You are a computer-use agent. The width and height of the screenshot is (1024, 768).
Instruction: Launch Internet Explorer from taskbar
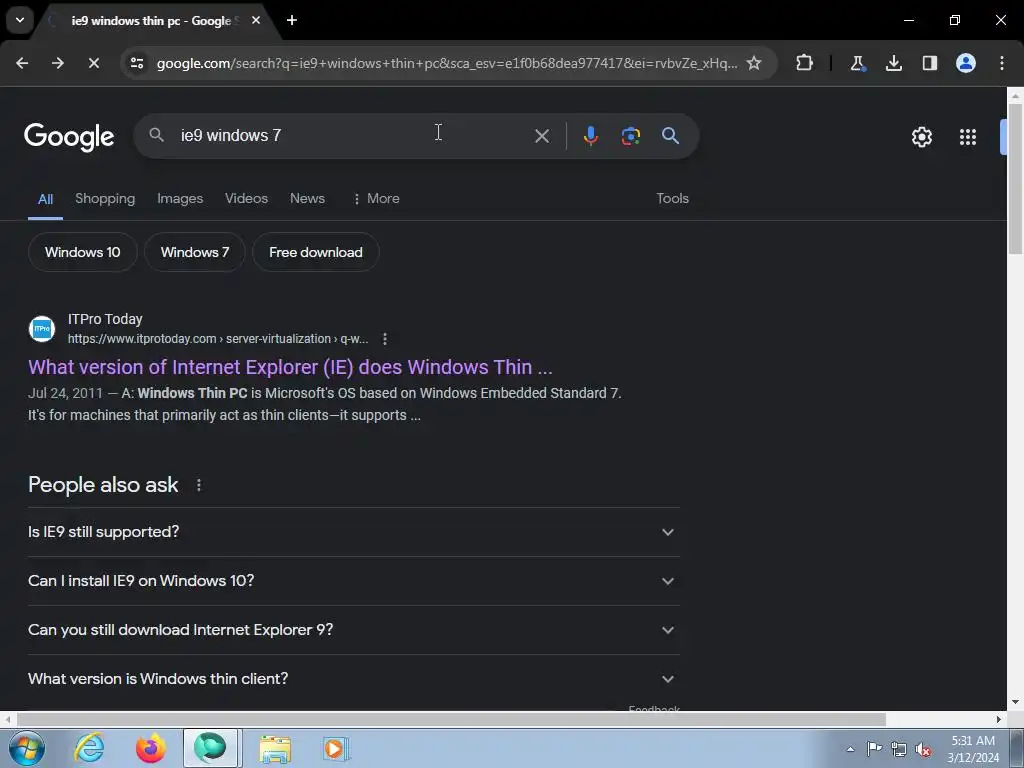pos(89,748)
